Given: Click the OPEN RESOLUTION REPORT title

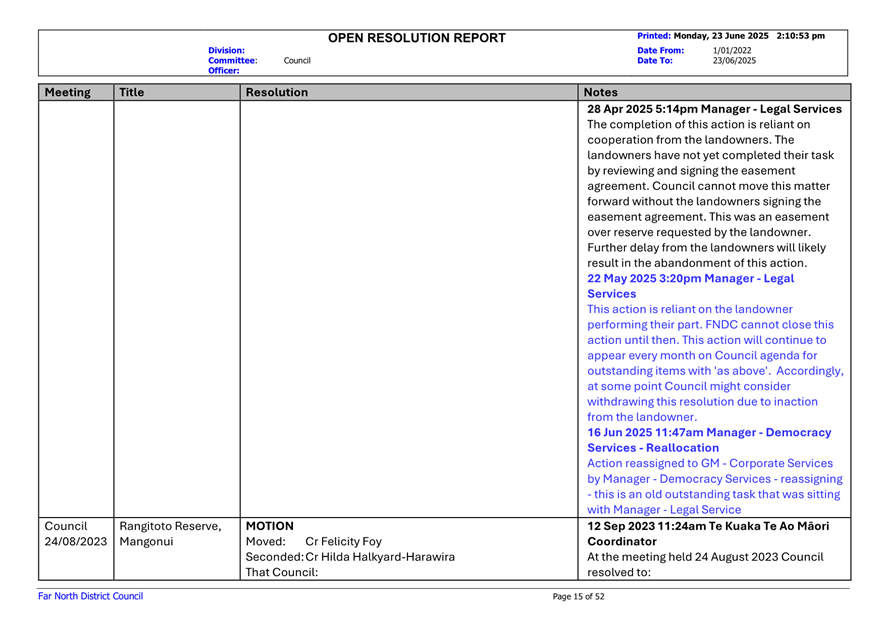Looking at the screenshot, I should tap(417, 38).
